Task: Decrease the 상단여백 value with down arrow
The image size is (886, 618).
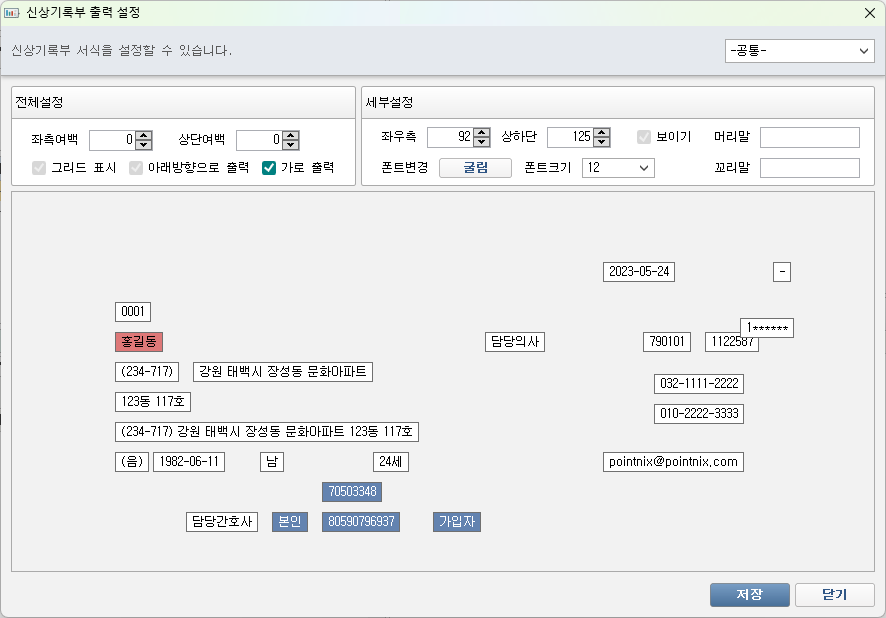Action: pos(291,145)
